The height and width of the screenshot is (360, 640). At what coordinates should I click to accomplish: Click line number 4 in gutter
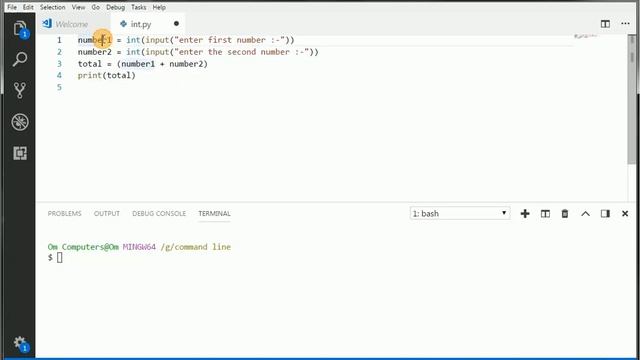(59, 76)
